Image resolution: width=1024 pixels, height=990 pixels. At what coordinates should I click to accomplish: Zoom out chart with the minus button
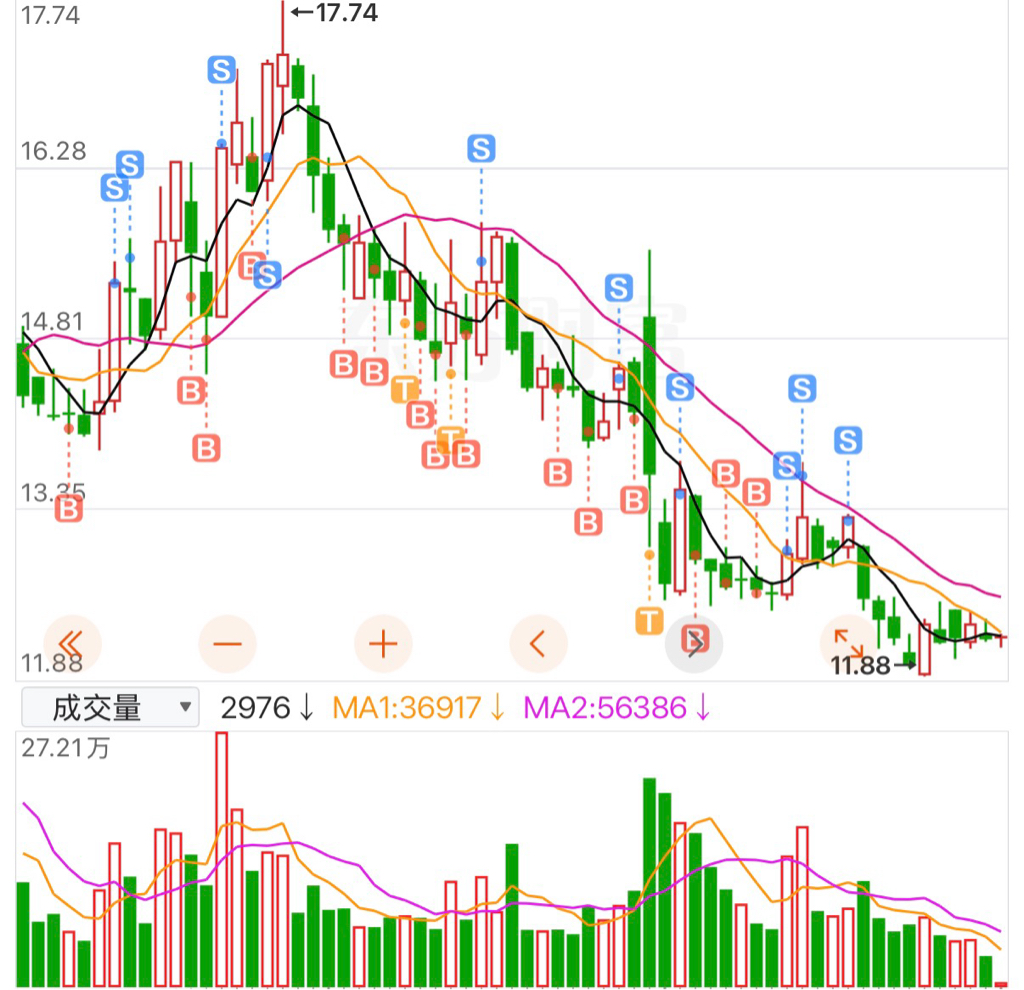(x=227, y=644)
